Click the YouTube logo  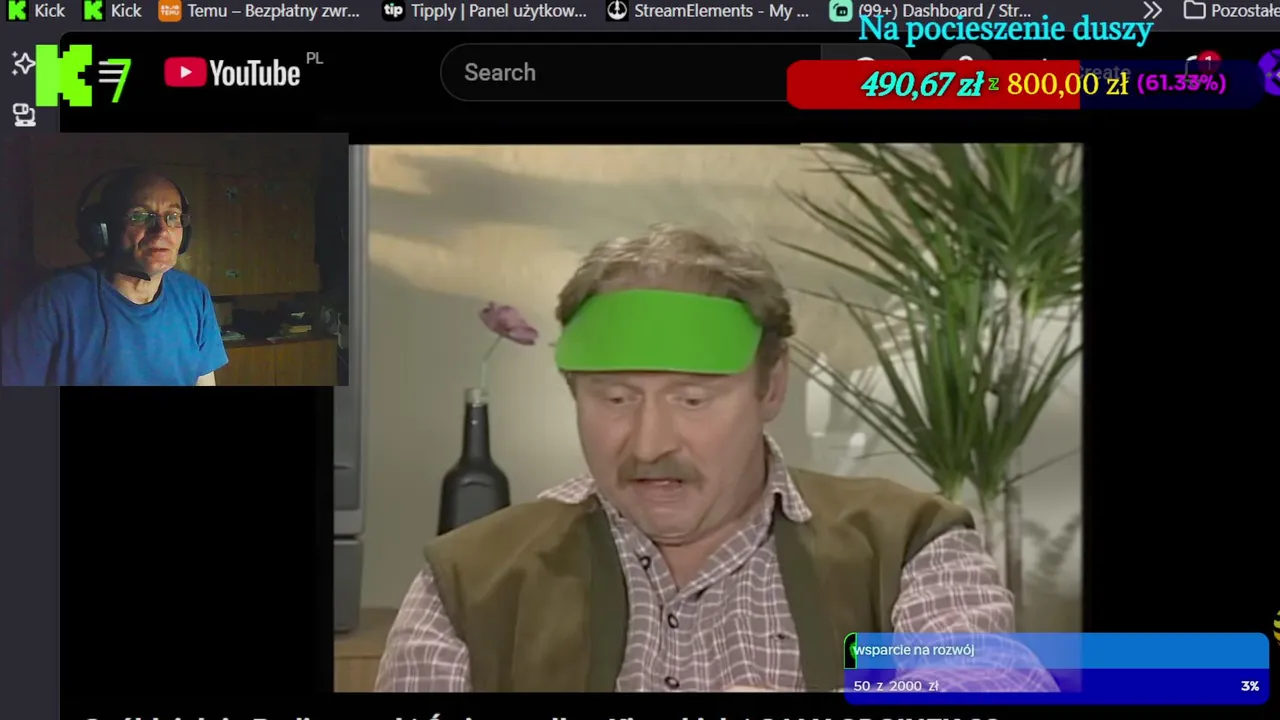(x=232, y=73)
